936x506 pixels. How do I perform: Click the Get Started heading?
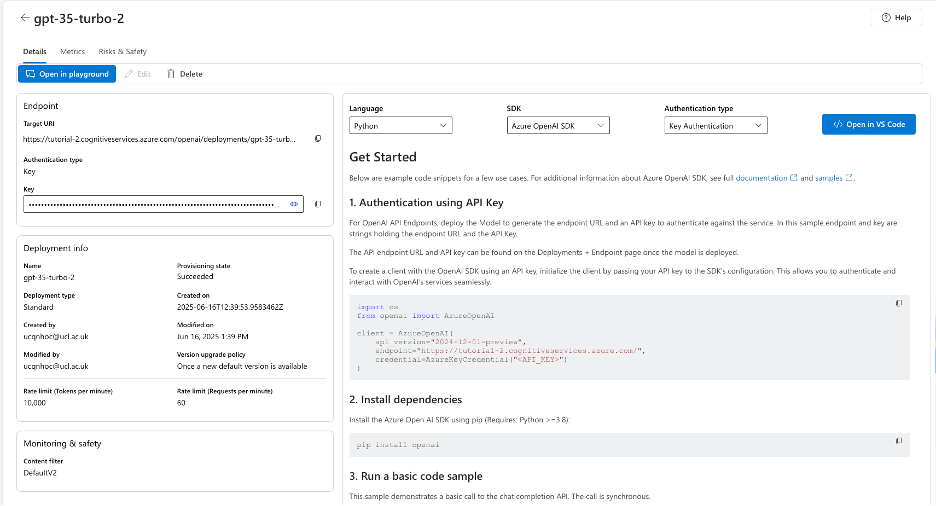383,157
